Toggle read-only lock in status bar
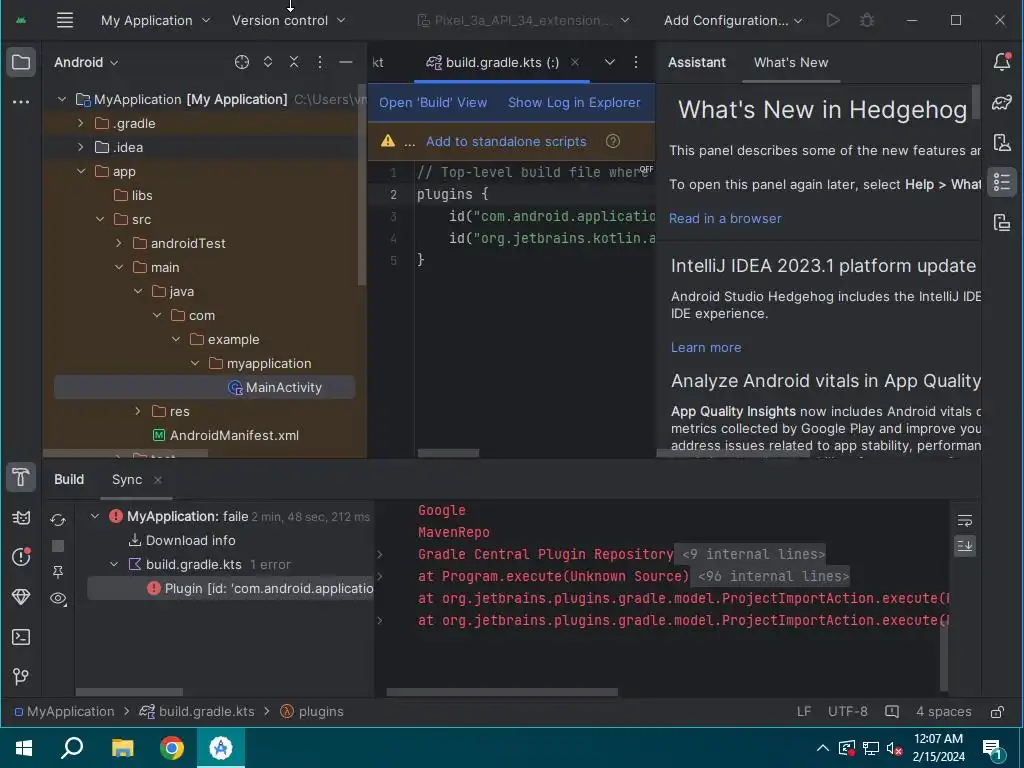This screenshot has width=1024, height=768. pyautogui.click(x=997, y=712)
